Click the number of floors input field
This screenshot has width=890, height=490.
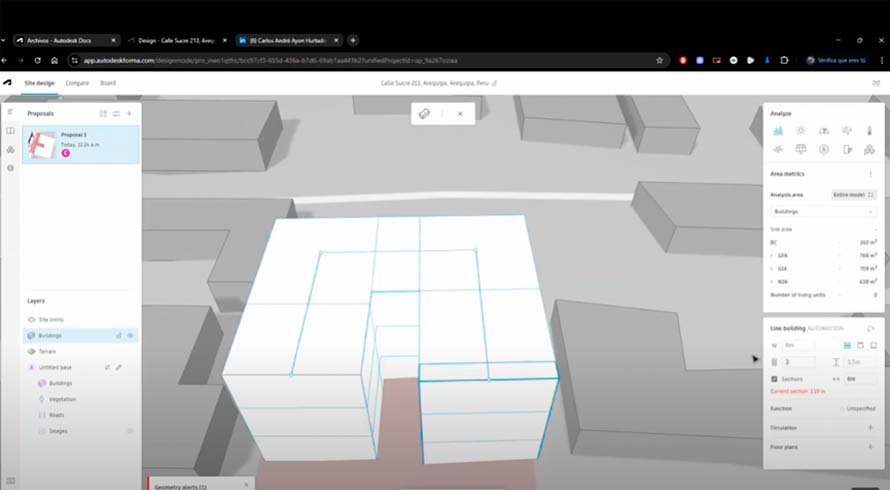(798, 362)
